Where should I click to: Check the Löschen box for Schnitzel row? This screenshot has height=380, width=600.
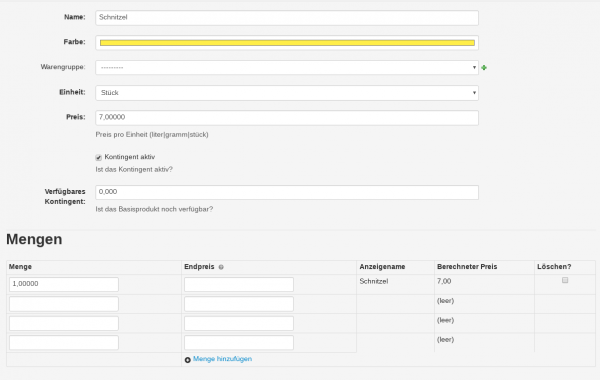click(x=565, y=281)
